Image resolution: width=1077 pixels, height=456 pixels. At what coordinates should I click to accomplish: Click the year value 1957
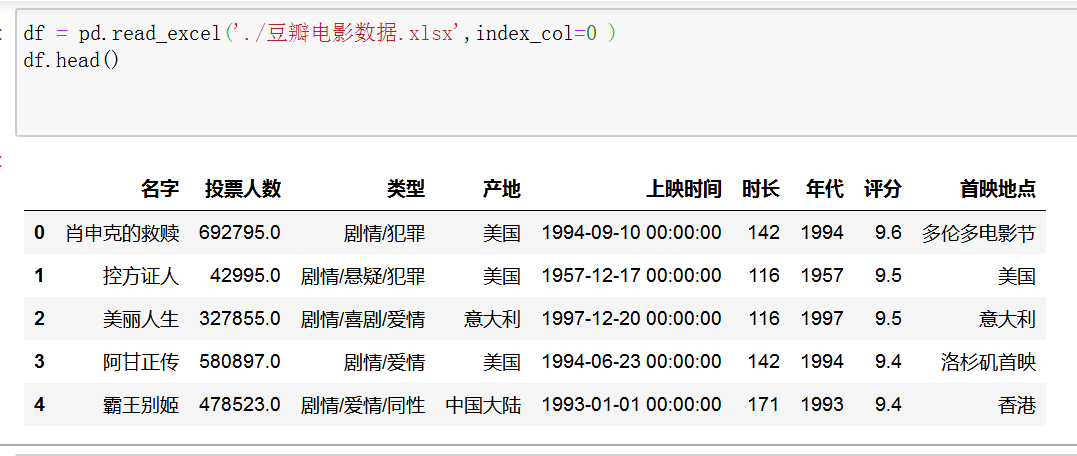(x=822, y=276)
